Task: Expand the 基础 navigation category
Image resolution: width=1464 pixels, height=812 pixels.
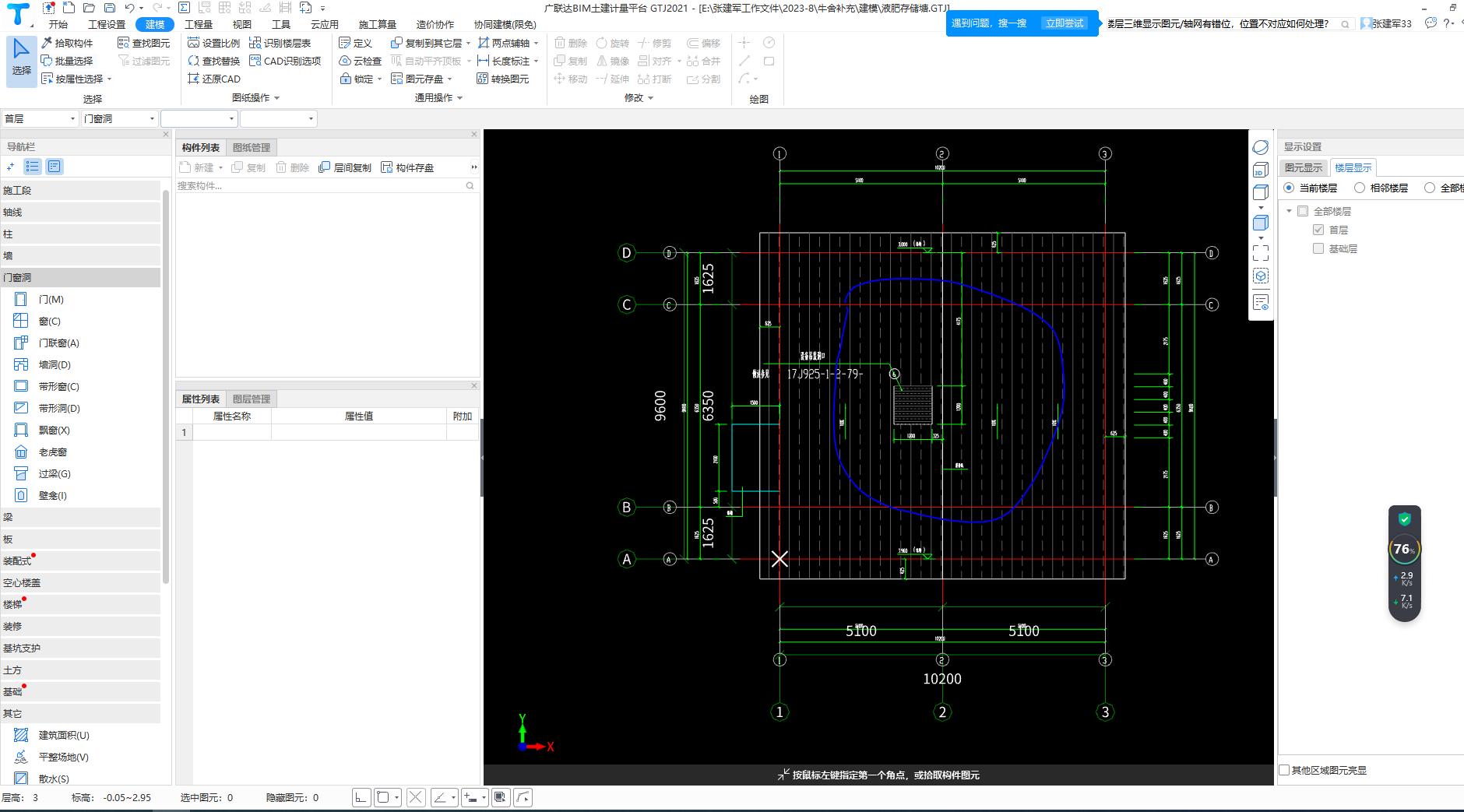Action: pos(80,692)
